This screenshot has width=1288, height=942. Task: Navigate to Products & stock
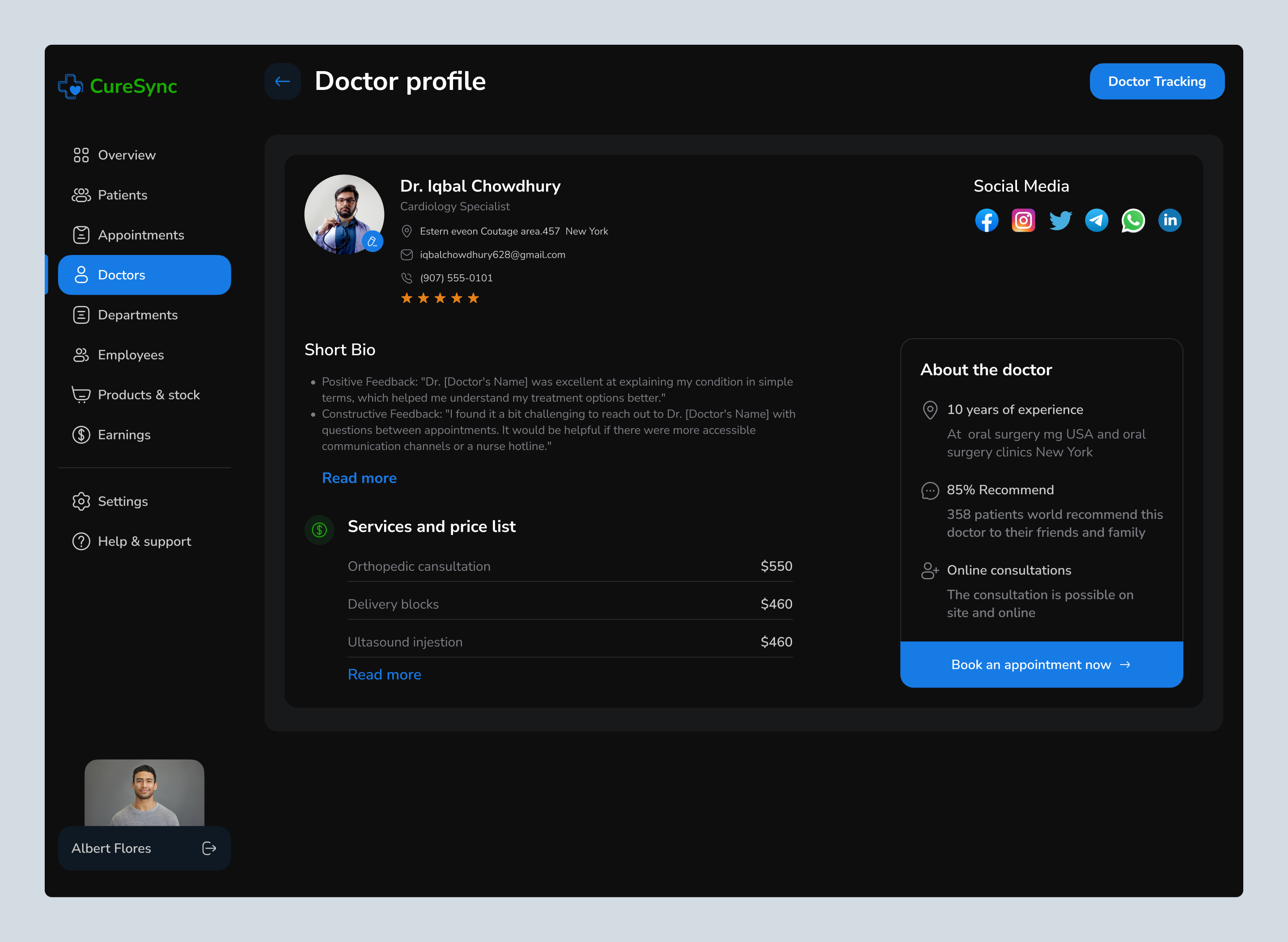pos(149,395)
